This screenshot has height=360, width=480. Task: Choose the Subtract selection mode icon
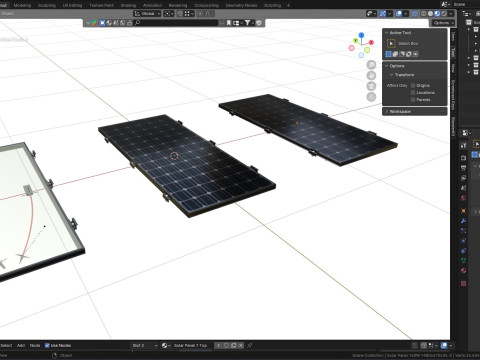pyautogui.click(x=402, y=54)
